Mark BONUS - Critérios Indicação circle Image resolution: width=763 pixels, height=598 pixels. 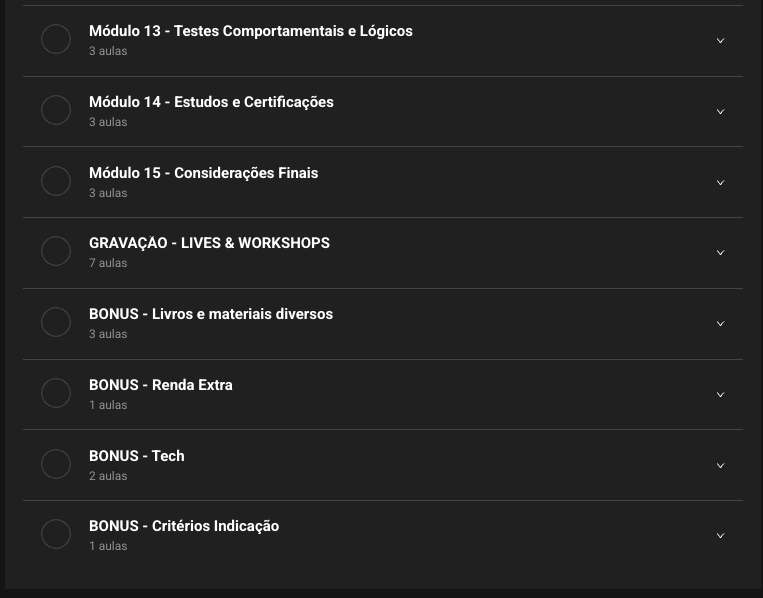click(56, 534)
